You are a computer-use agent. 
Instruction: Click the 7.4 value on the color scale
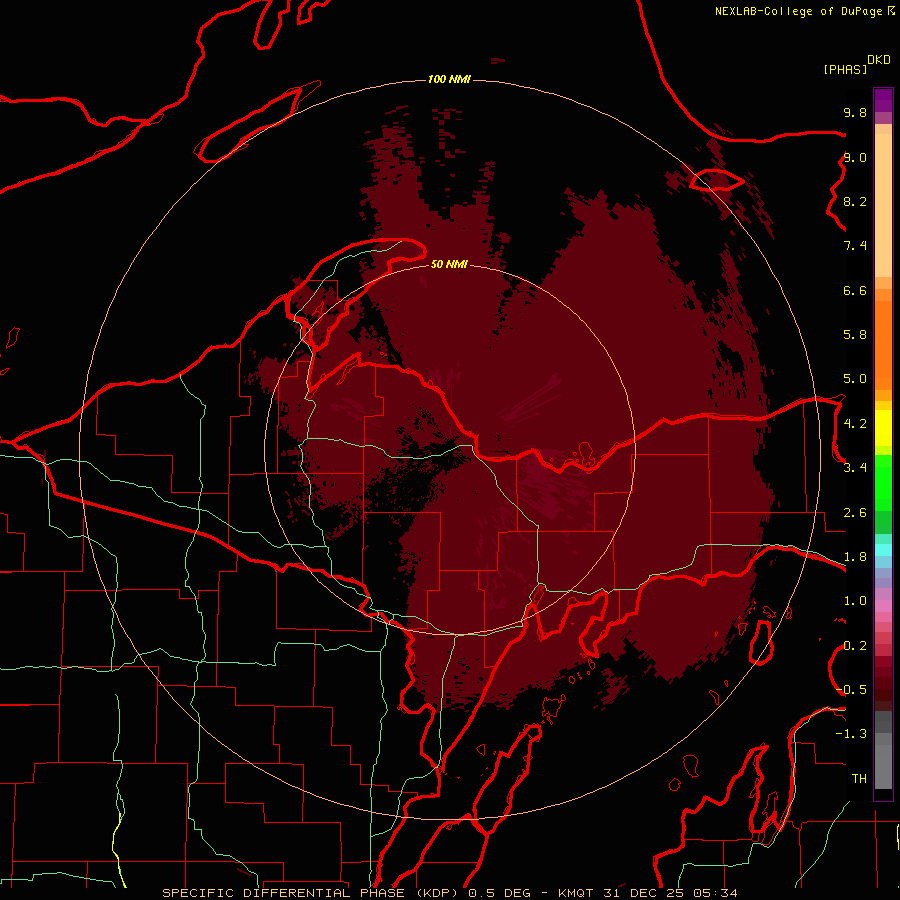(855, 246)
